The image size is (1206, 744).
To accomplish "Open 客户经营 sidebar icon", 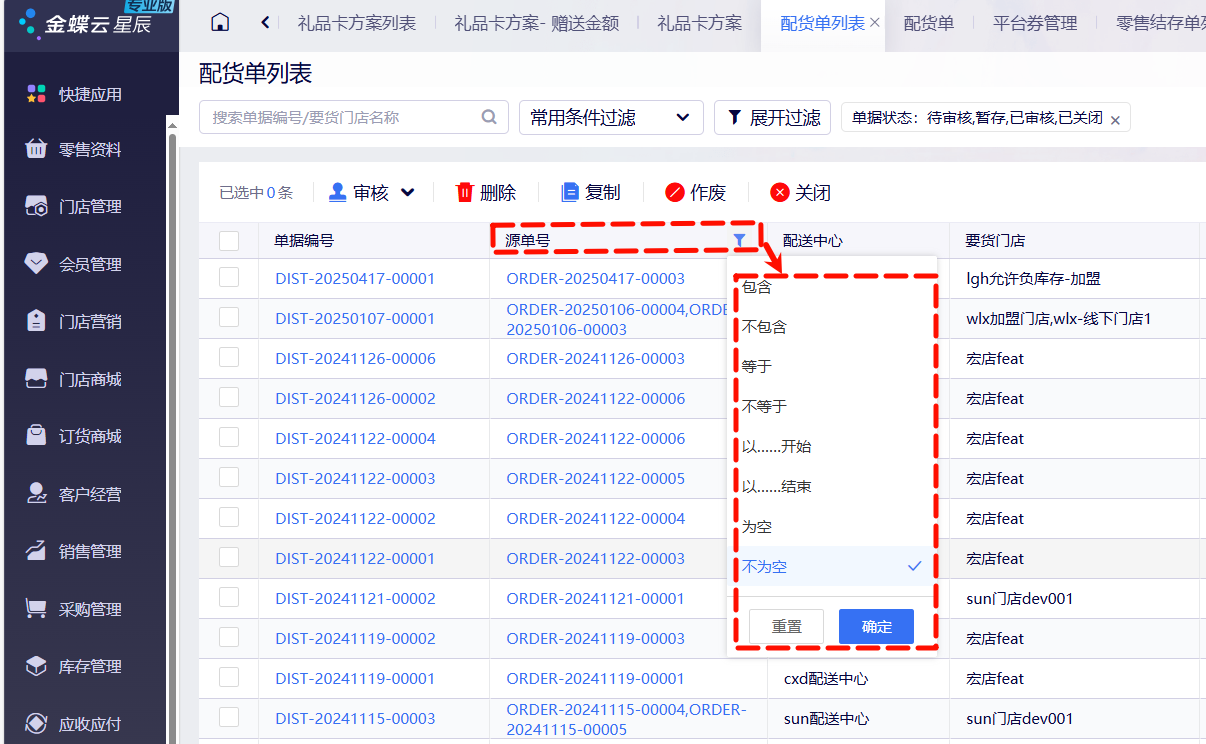I will pos(36,494).
